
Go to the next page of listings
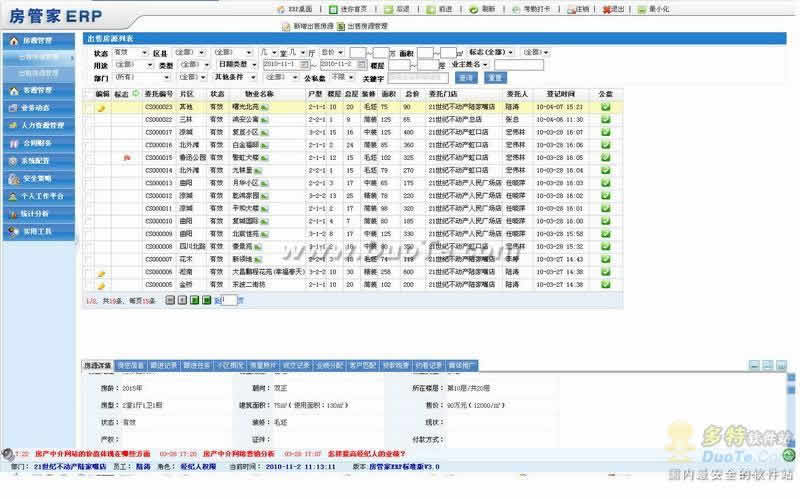(x=196, y=300)
